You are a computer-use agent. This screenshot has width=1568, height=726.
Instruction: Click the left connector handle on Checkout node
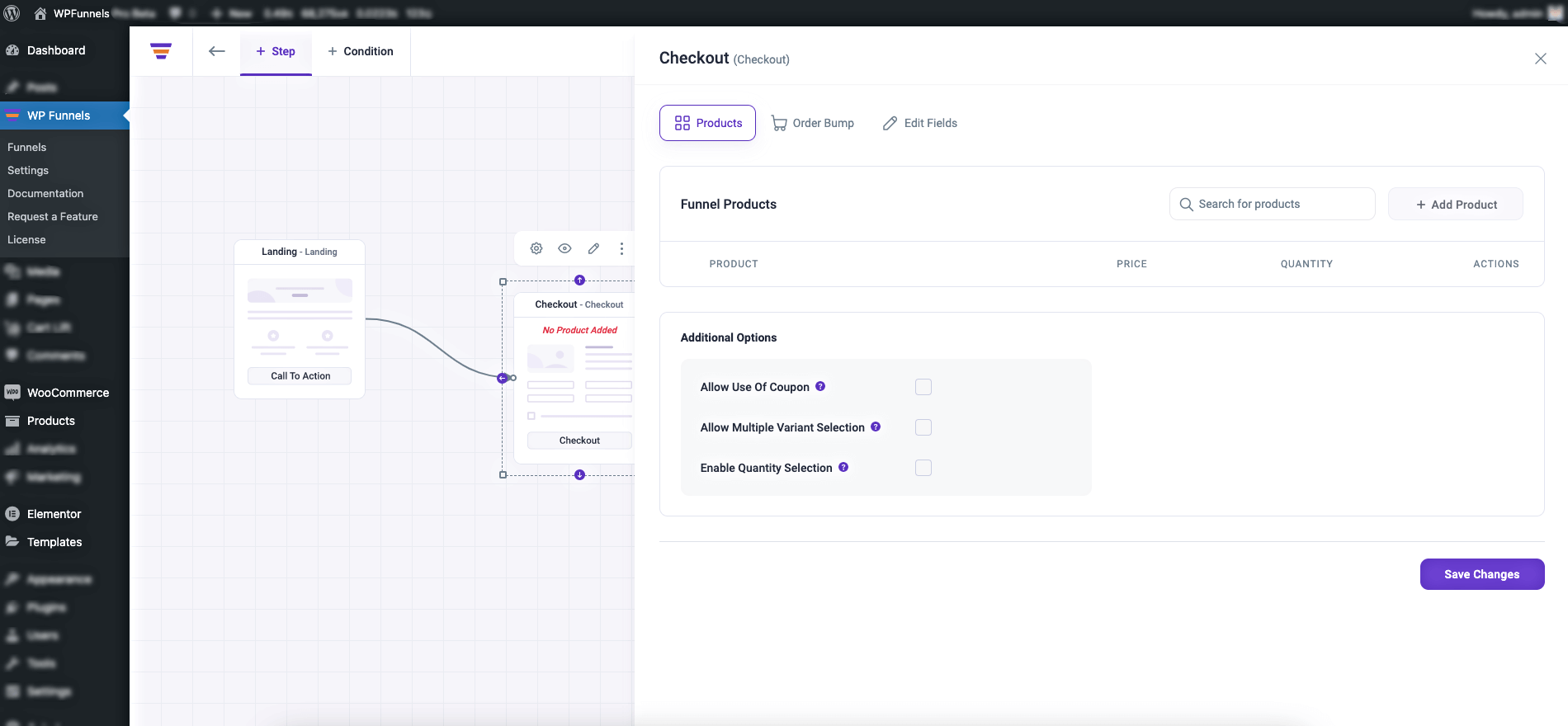tap(502, 378)
